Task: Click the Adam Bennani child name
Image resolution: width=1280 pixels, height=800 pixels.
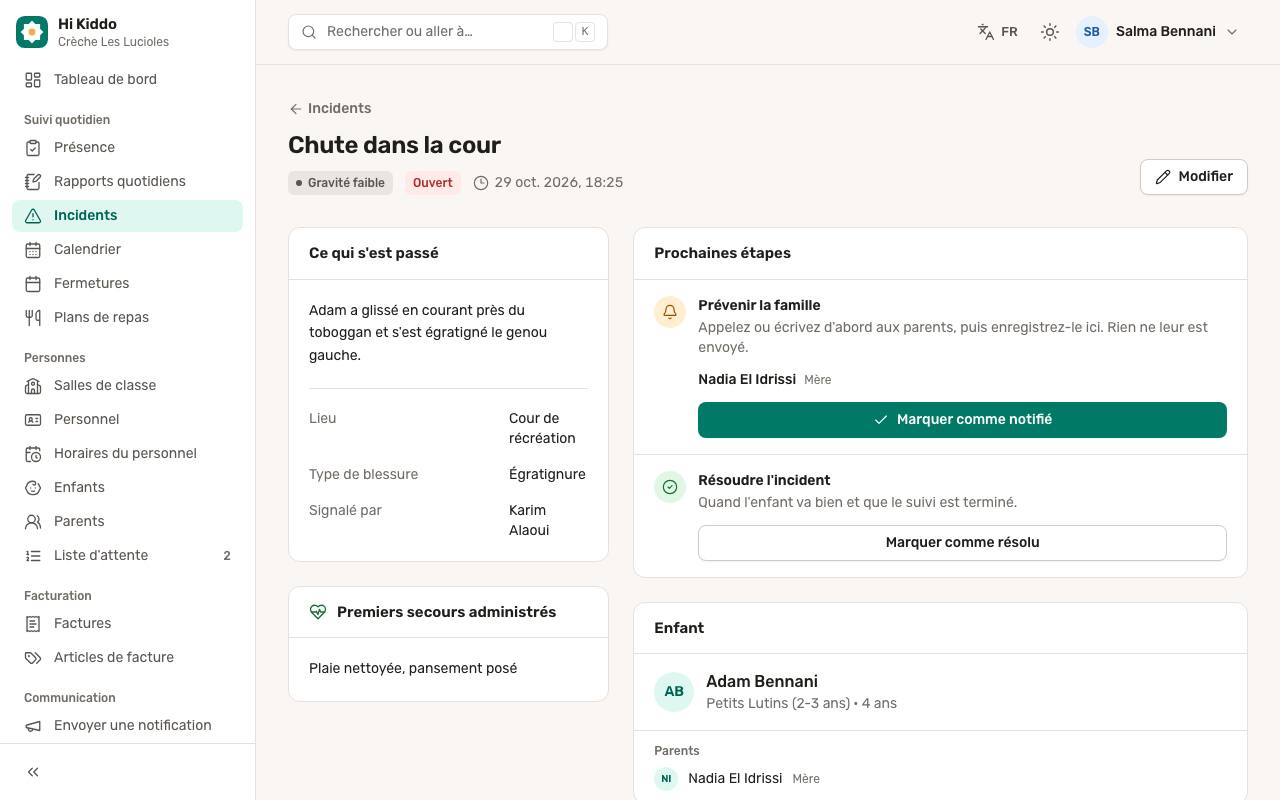Action: coord(762,682)
